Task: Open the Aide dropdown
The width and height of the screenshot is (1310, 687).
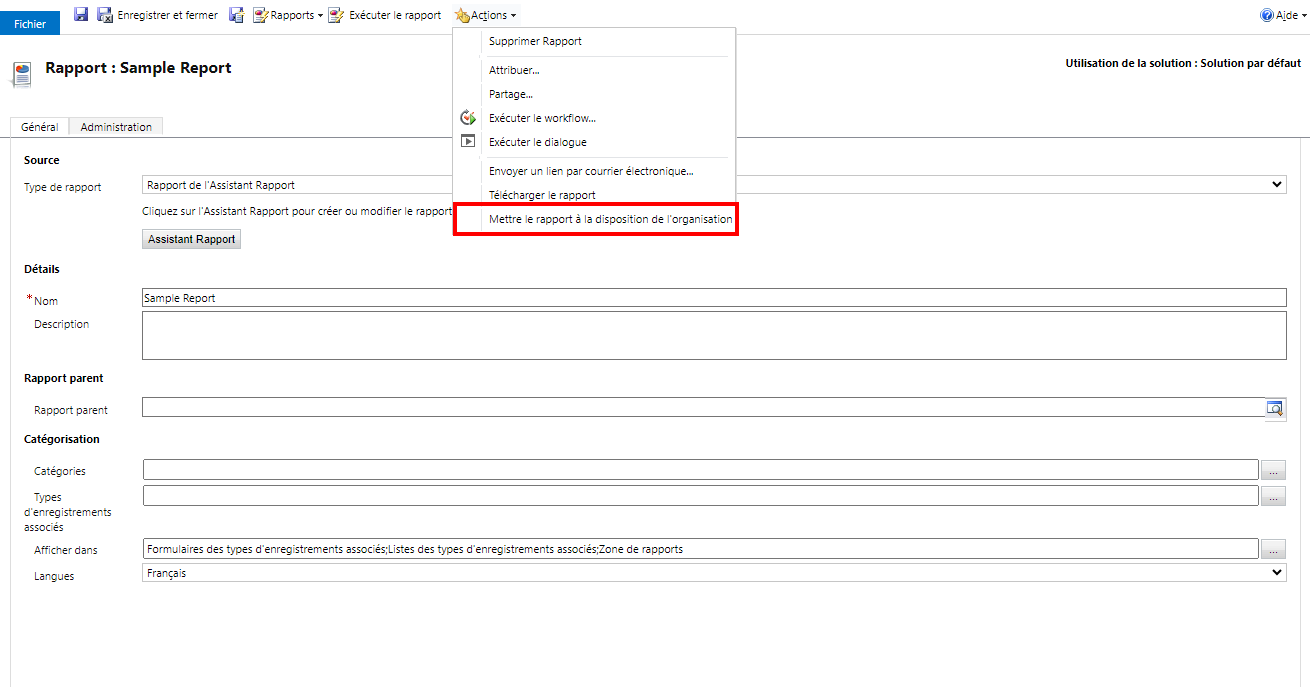Action: pyautogui.click(x=1283, y=15)
